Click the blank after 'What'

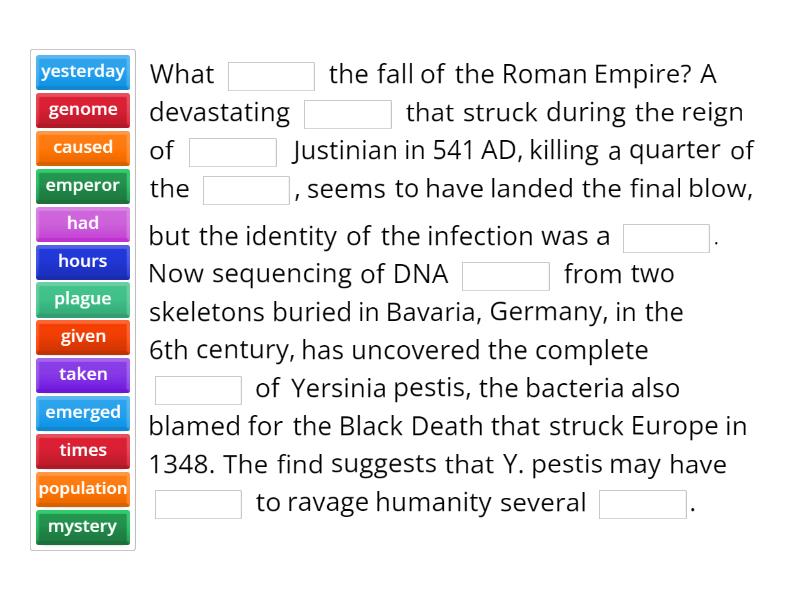tap(272, 73)
